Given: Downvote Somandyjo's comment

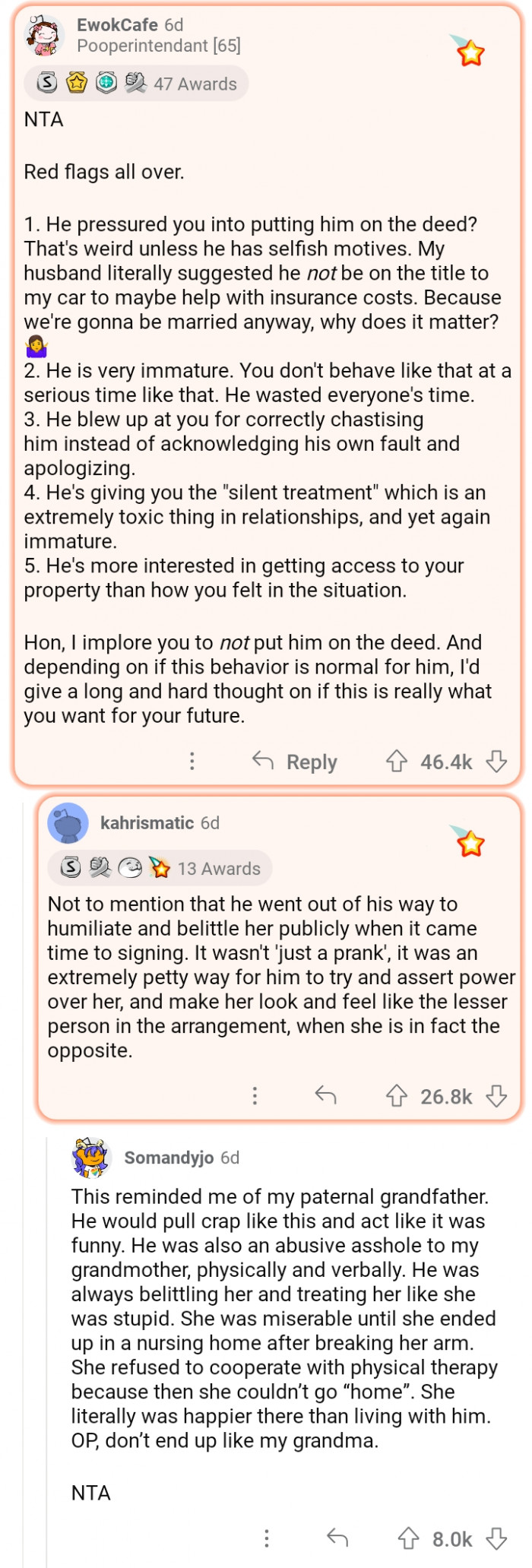Looking at the screenshot, I should 496,1538.
